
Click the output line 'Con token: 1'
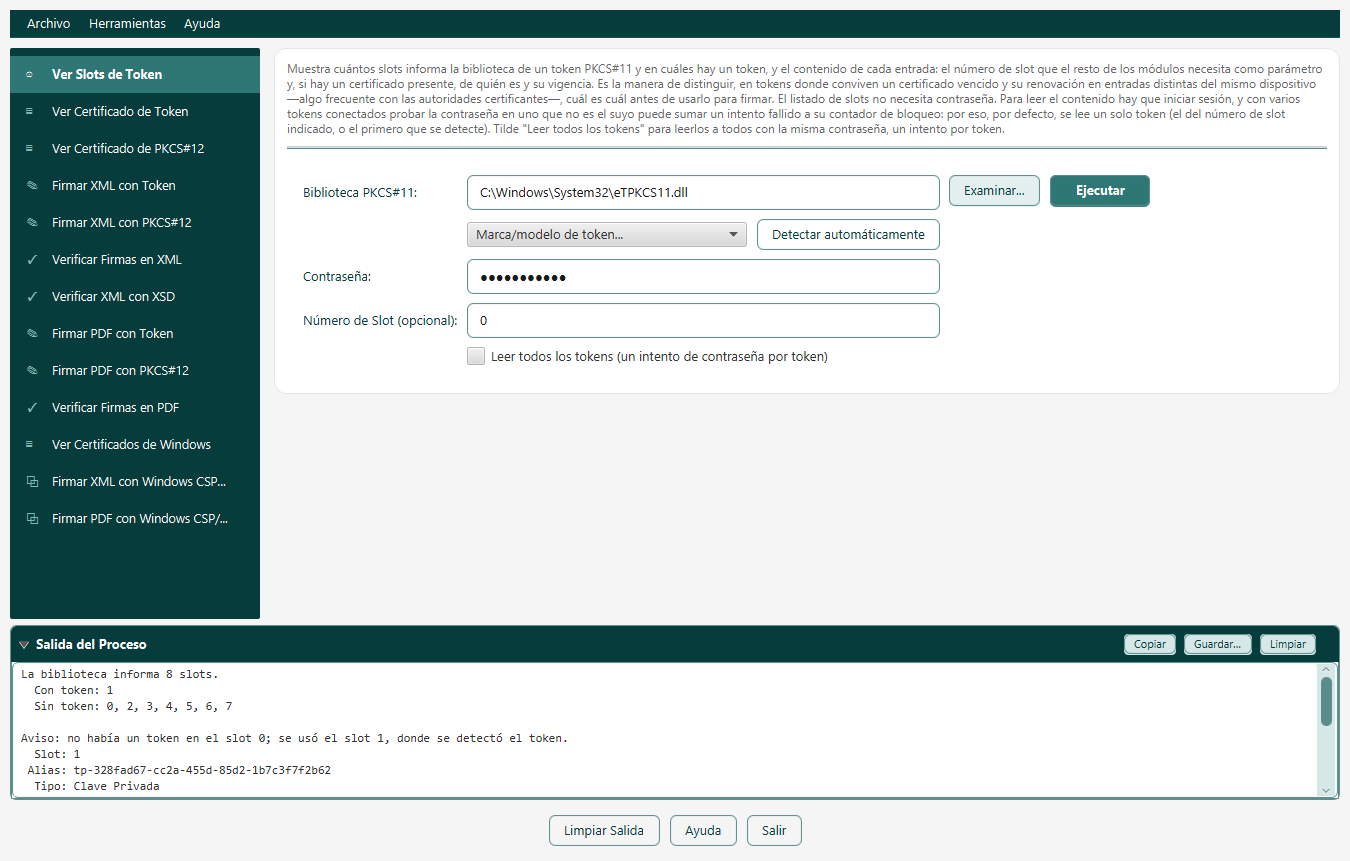74,690
